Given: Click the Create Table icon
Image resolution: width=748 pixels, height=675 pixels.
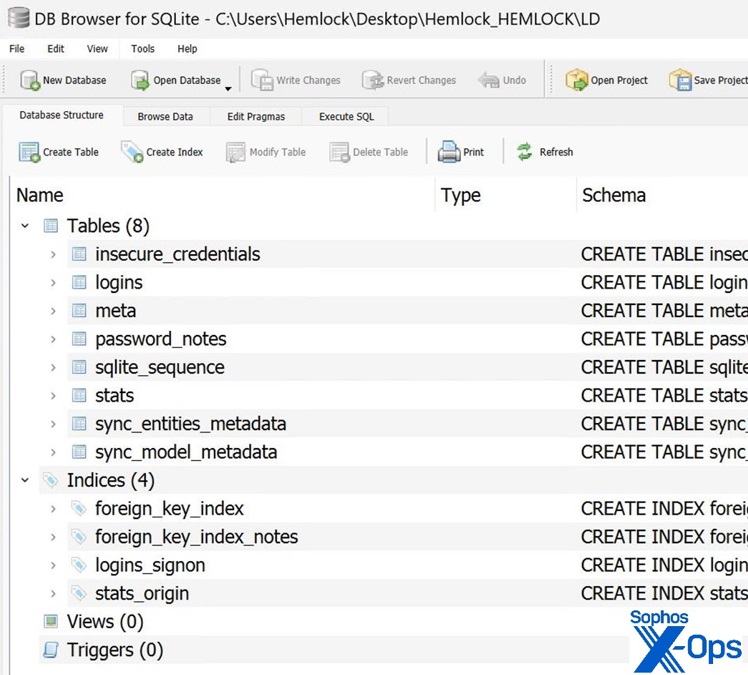Looking at the screenshot, I should tap(30, 152).
